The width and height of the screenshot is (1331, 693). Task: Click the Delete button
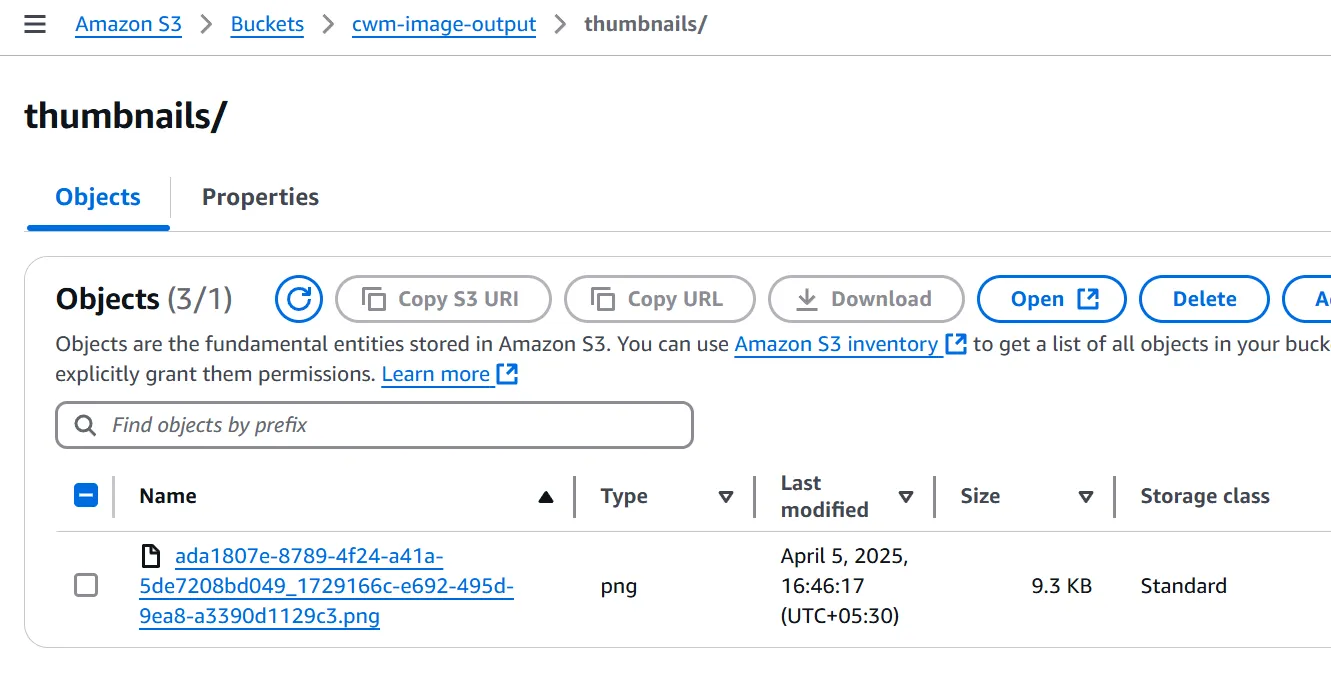tap(1204, 299)
